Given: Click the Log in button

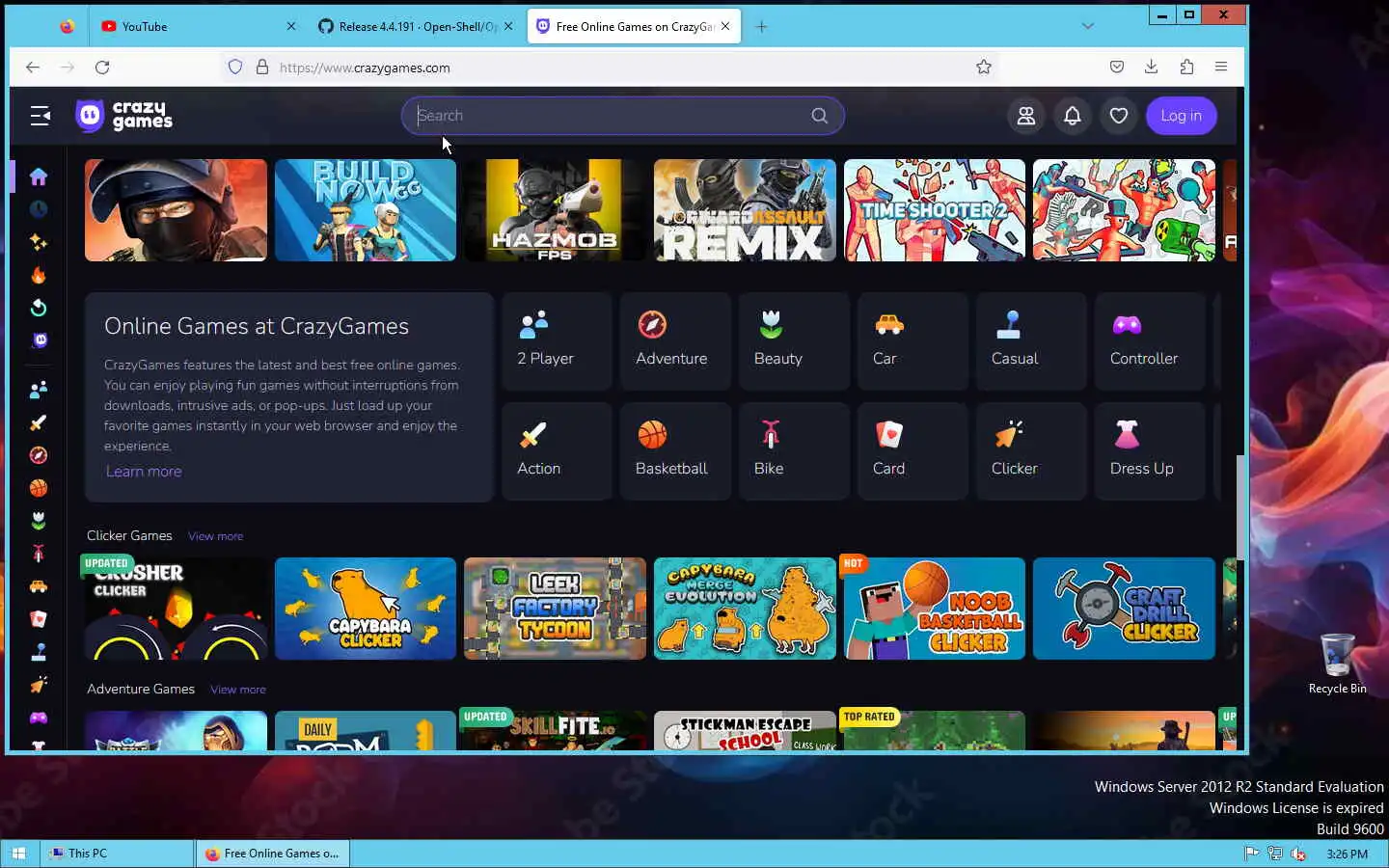Looking at the screenshot, I should coord(1181,116).
